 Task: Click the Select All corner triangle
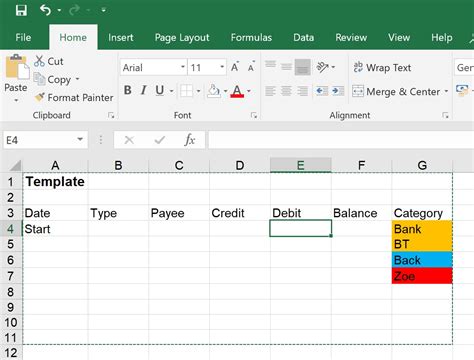[15, 166]
